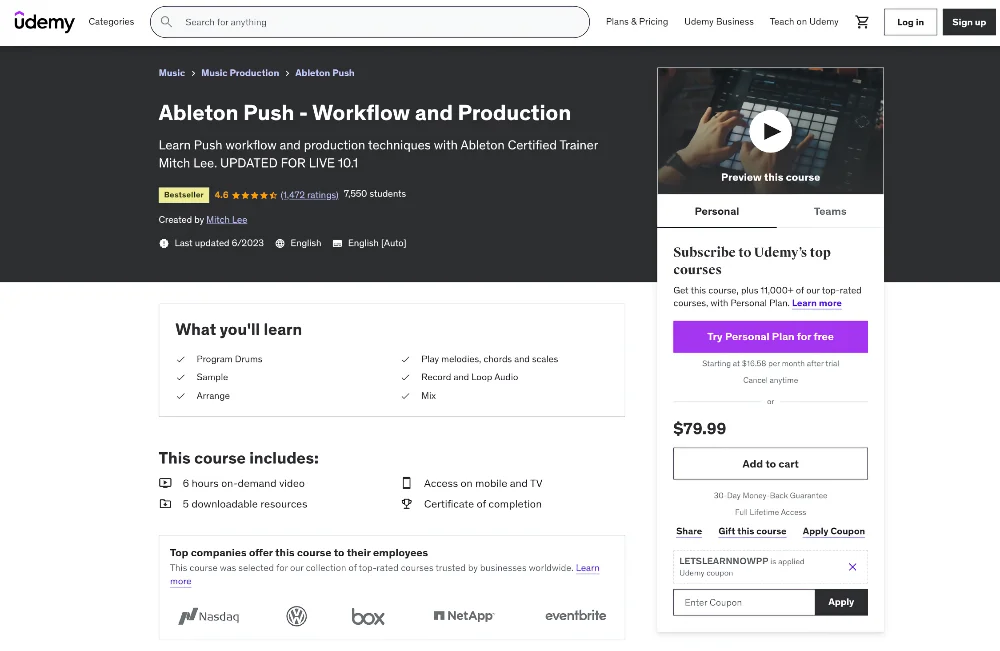Click the search magnifying glass icon

pyautogui.click(x=166, y=21)
